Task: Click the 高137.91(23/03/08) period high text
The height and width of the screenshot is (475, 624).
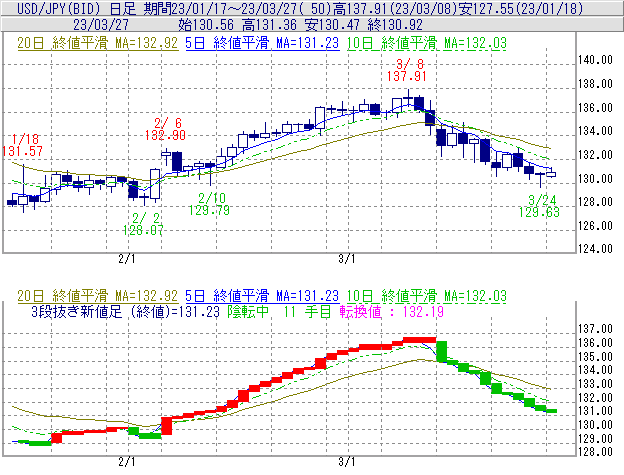Action: click(x=396, y=8)
